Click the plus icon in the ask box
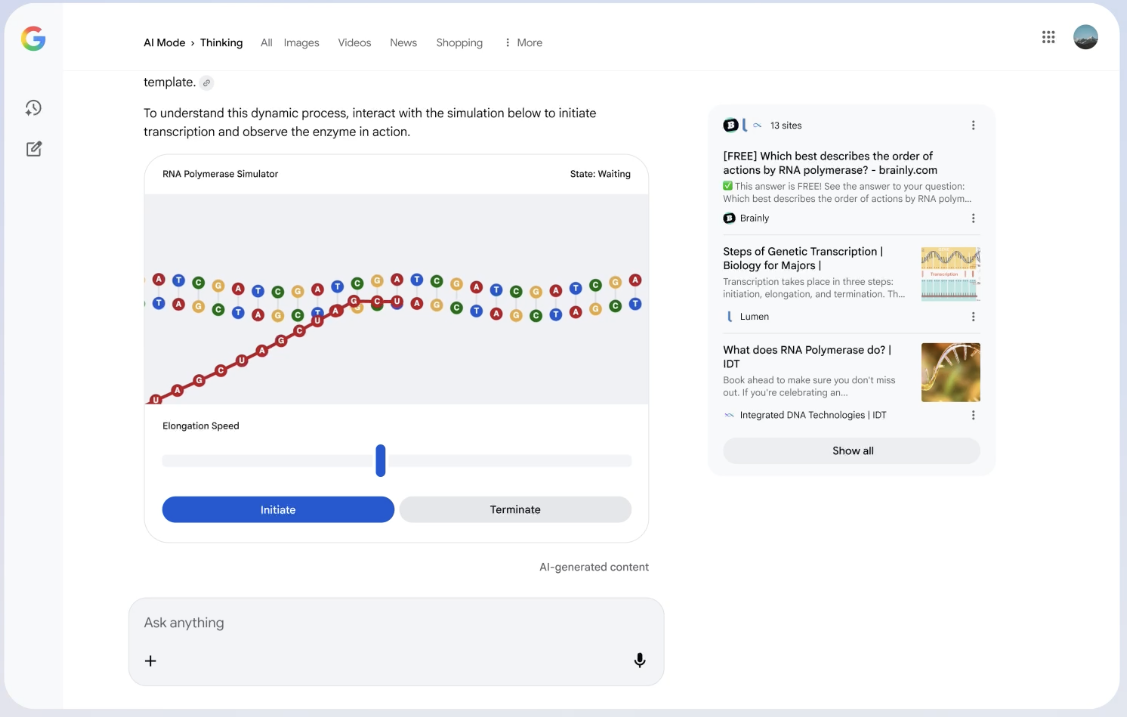Screen dimensions: 1127x717 pyautogui.click(x=150, y=660)
